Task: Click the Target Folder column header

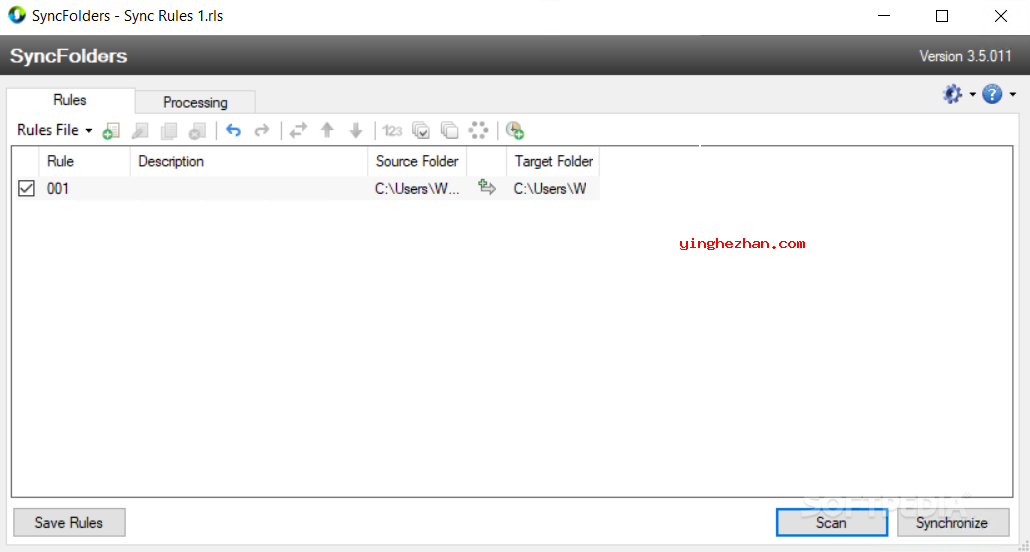Action: (x=553, y=161)
